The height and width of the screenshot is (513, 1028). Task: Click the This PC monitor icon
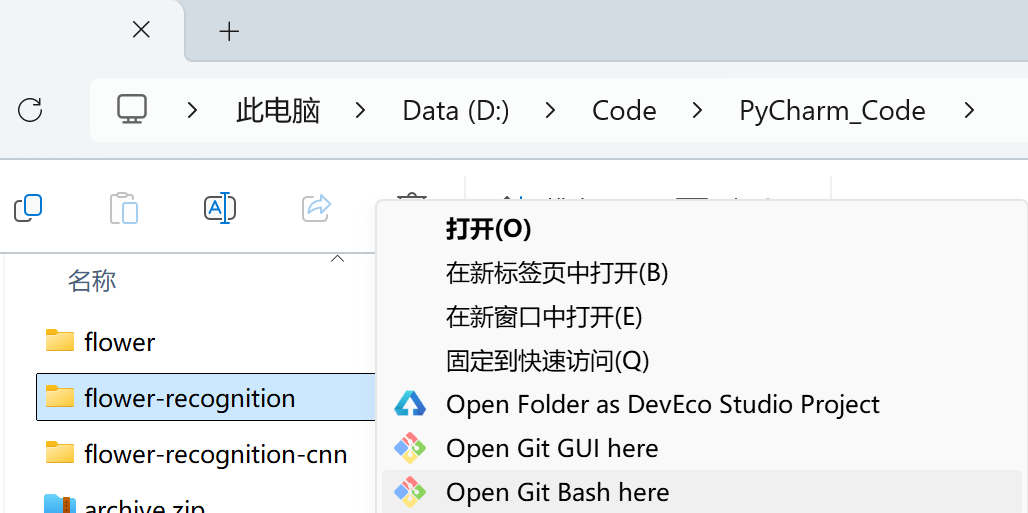[x=132, y=110]
